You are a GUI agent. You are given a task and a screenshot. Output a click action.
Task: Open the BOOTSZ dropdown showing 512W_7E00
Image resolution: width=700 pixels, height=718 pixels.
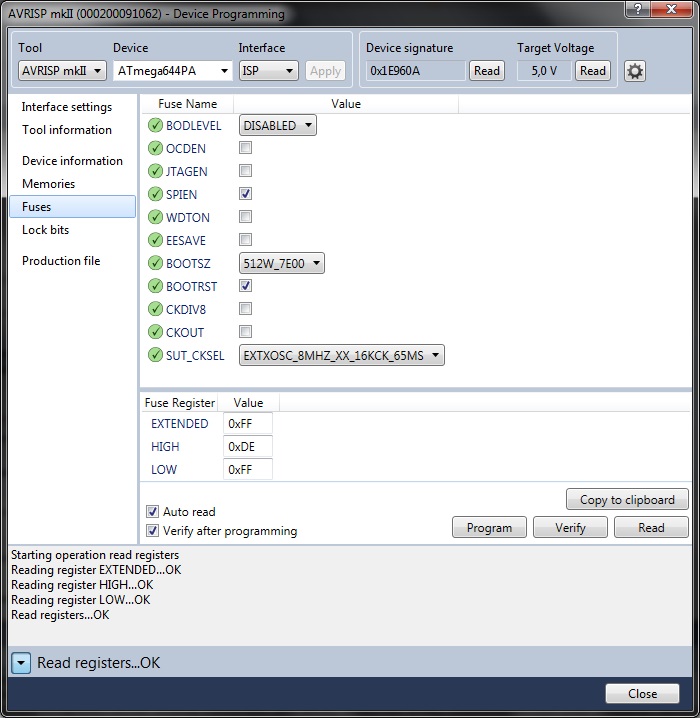tap(282, 263)
